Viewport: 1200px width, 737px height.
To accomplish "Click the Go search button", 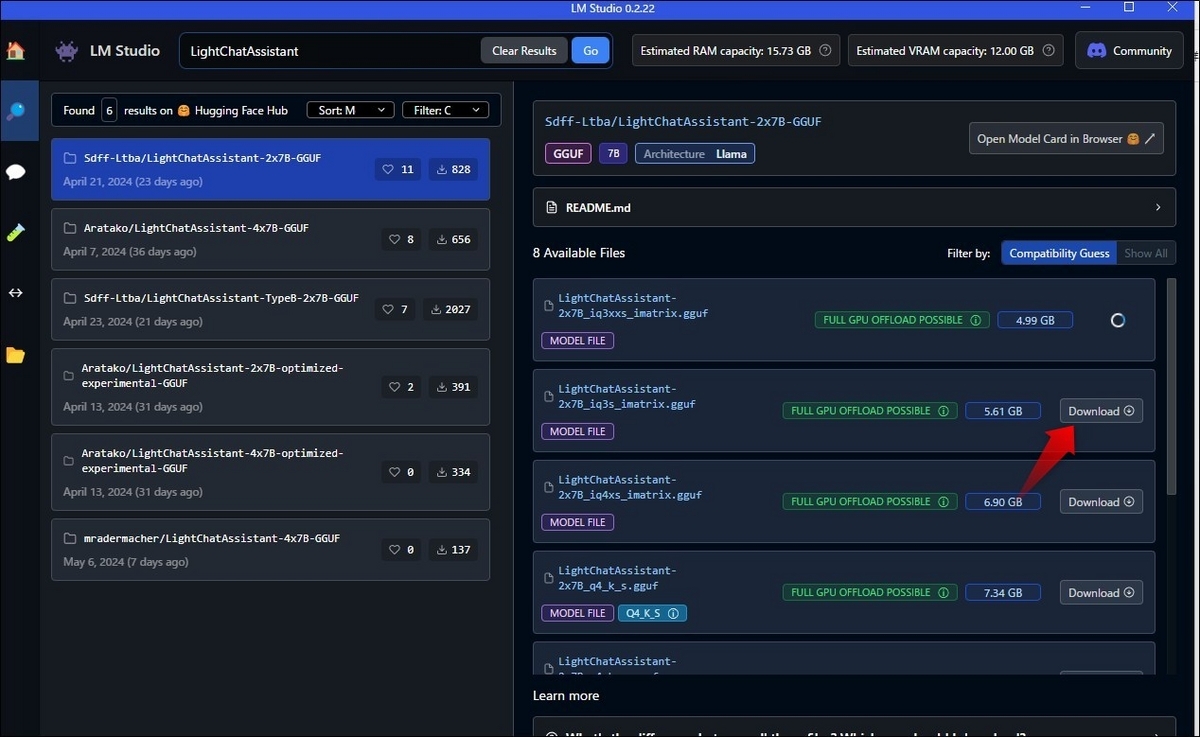I will [x=590, y=51].
